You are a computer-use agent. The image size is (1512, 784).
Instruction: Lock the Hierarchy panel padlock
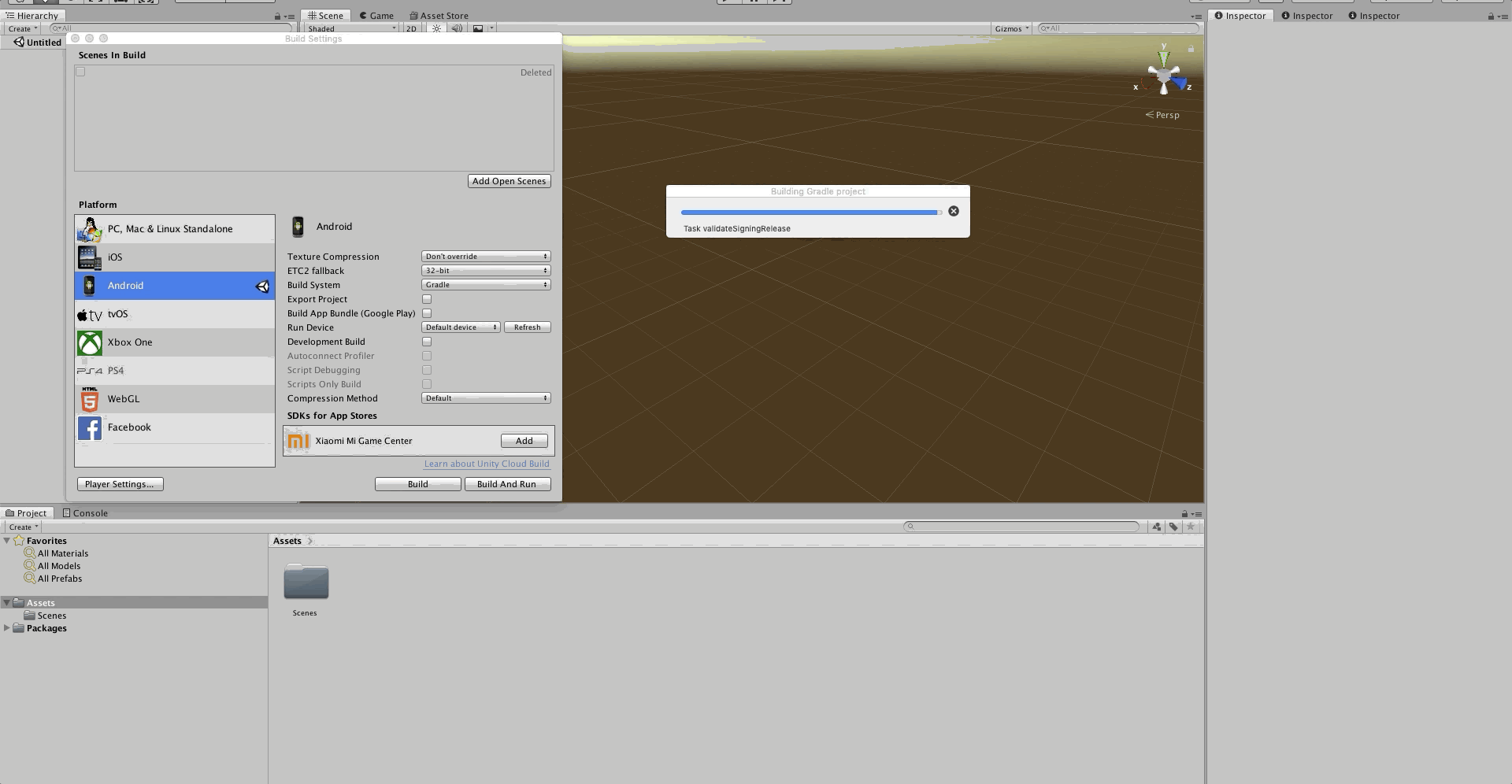[x=277, y=16]
